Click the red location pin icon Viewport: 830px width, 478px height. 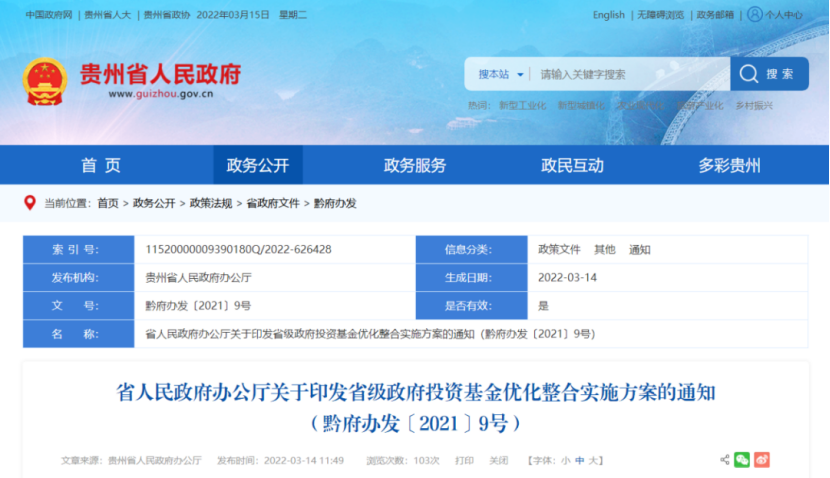30,203
